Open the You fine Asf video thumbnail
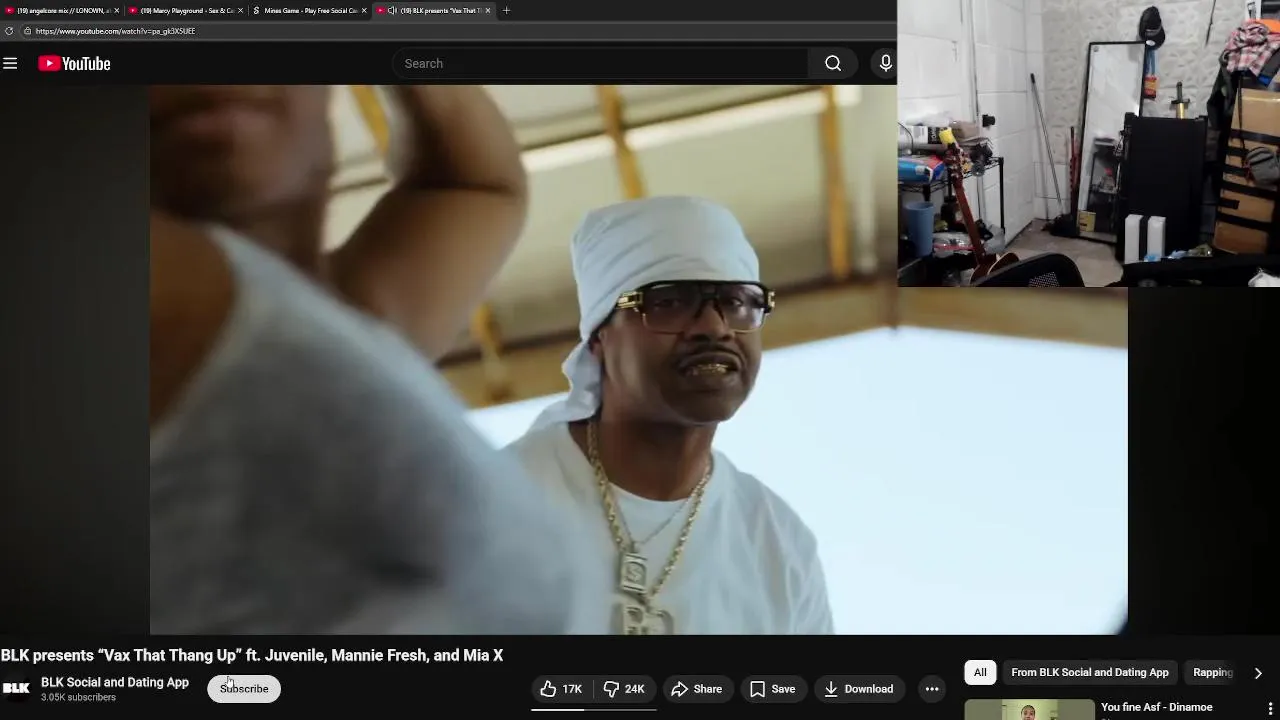 (1029, 710)
